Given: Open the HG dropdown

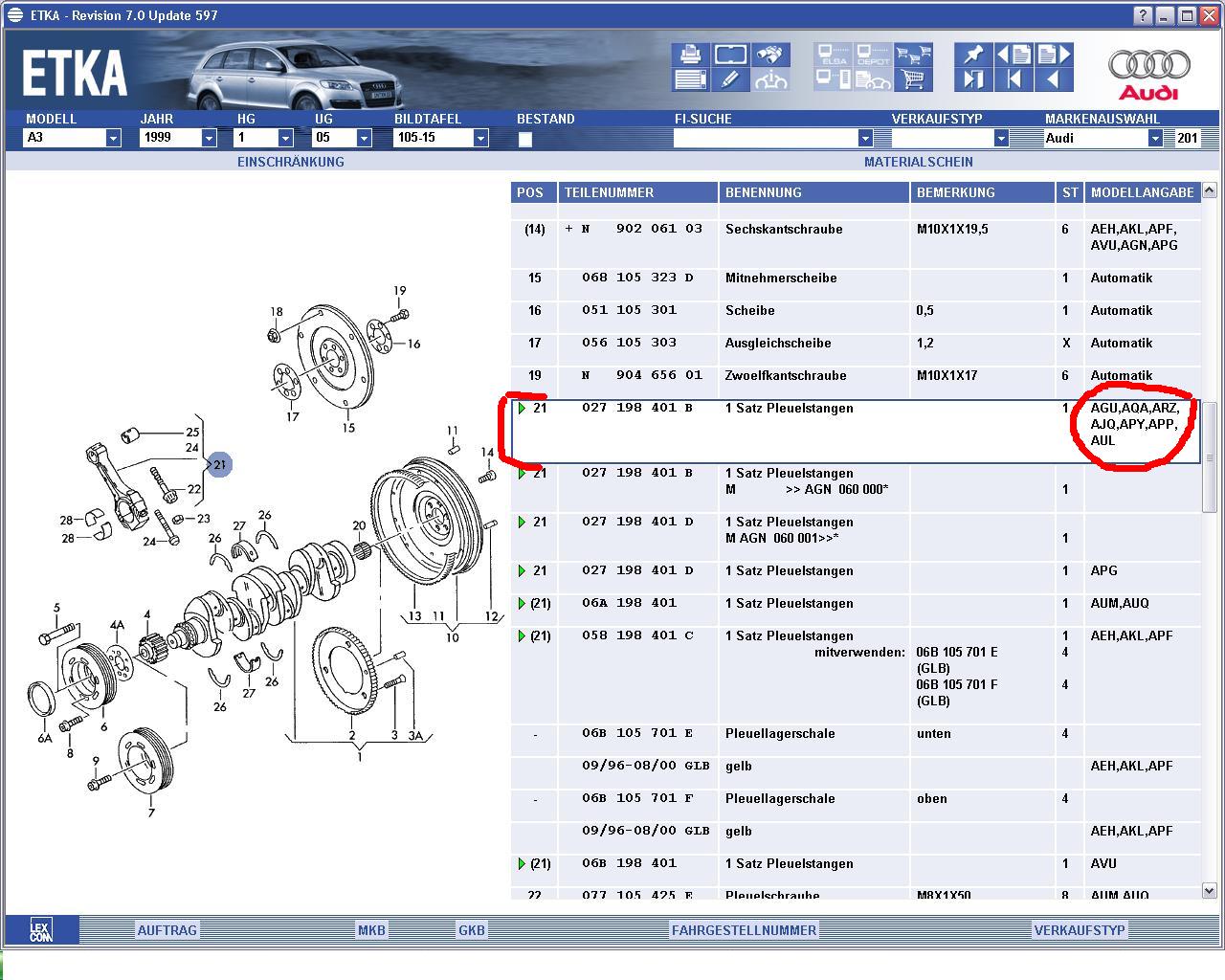Looking at the screenshot, I should 285,138.
